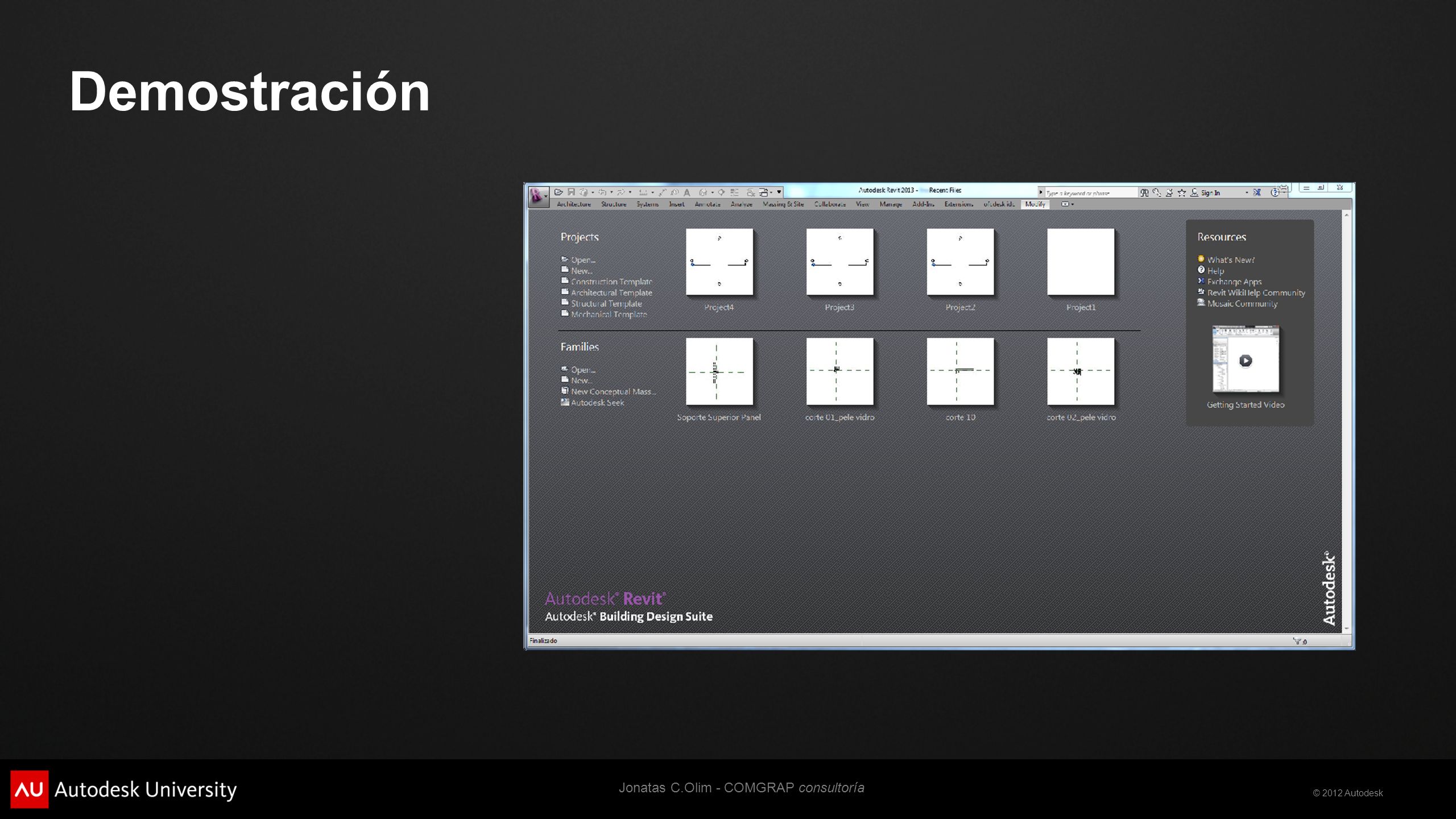
Task: Select the Aligned Dimension tool icon
Action: 662,193
